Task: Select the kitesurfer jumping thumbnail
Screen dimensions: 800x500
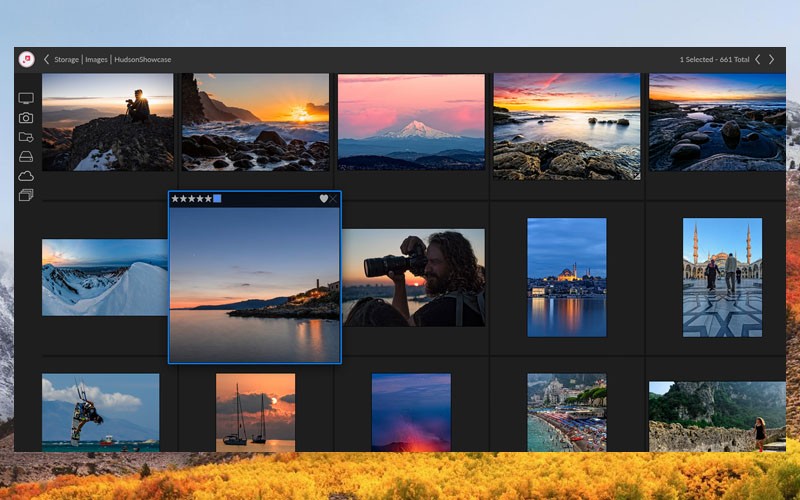Action: tap(101, 412)
